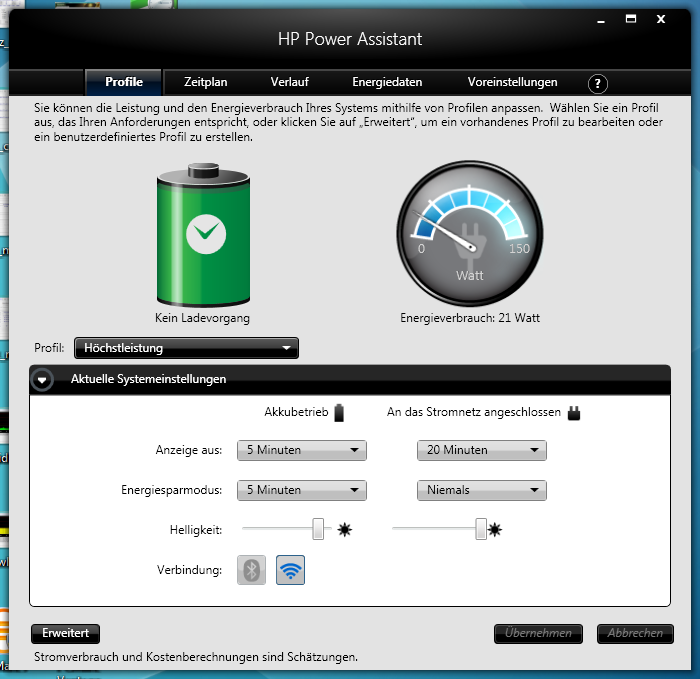Click the Stromverbrauch und Kostenberechnungen note
Viewport: 700px width, 679px height.
click(196, 657)
